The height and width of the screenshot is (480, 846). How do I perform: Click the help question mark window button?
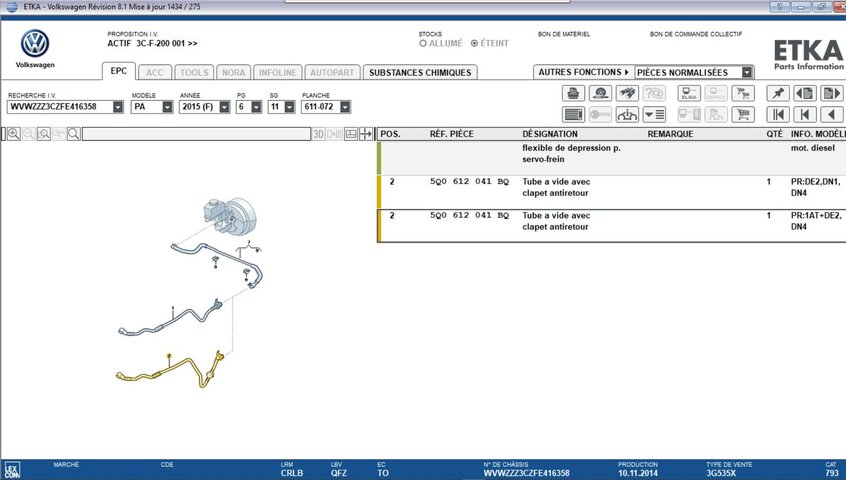pyautogui.click(x=780, y=7)
